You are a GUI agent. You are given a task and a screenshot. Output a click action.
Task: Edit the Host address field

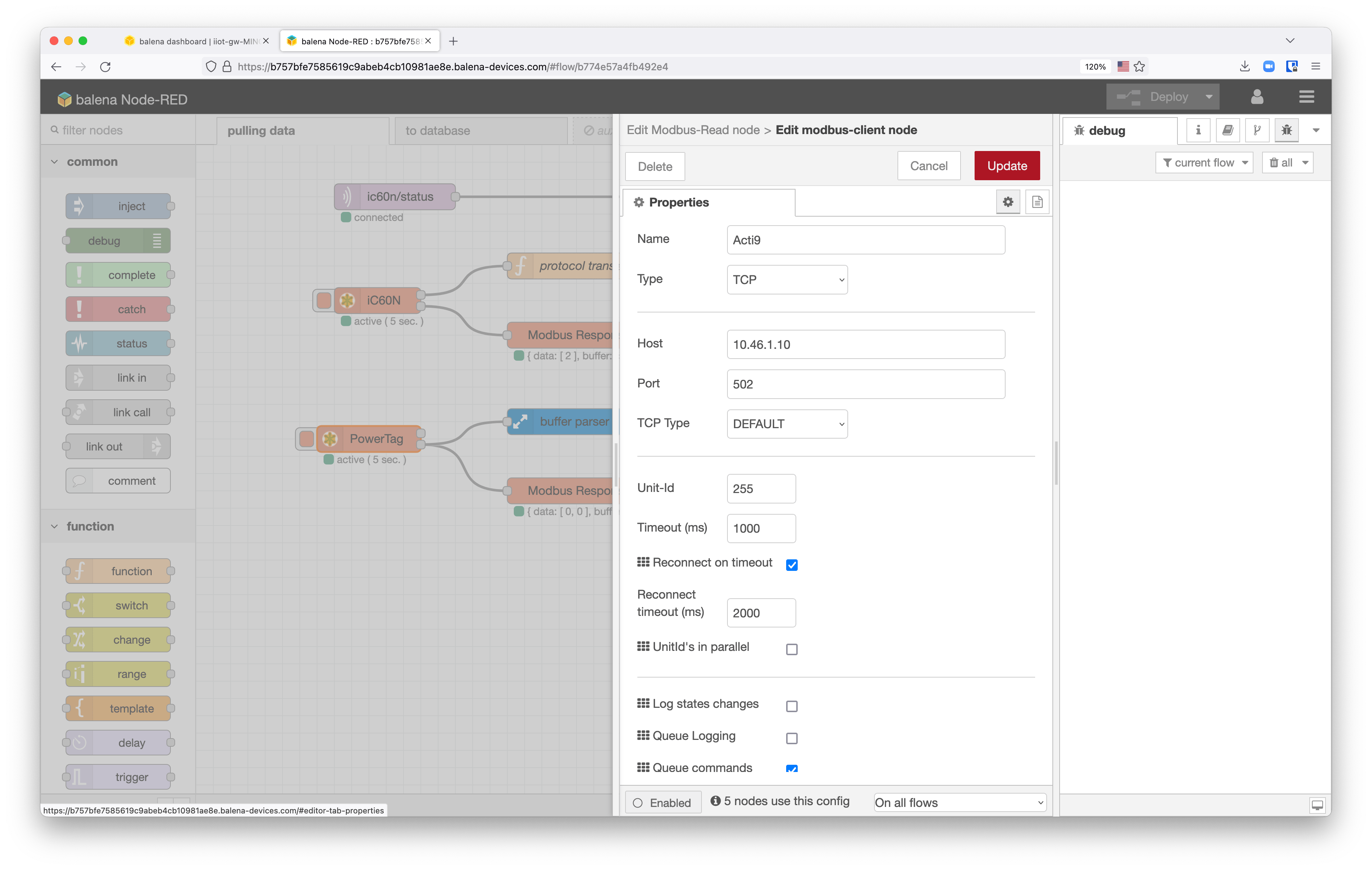pyautogui.click(x=865, y=344)
